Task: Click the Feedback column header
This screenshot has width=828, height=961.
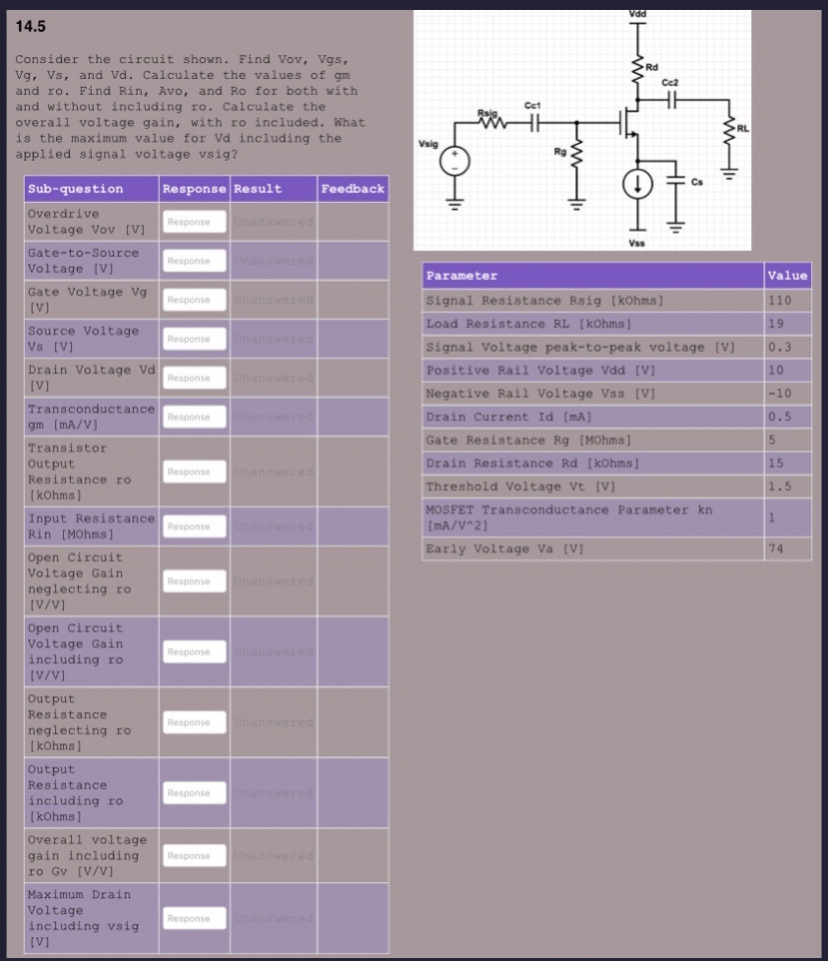Action: pos(352,188)
